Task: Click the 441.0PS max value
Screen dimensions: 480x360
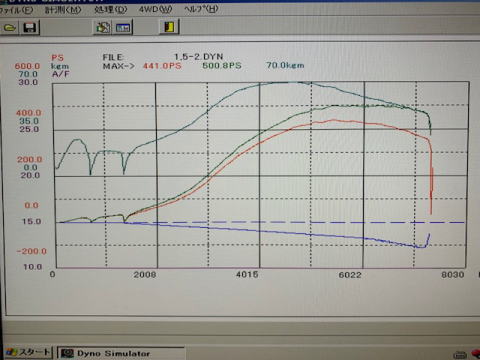Action: coord(162,66)
